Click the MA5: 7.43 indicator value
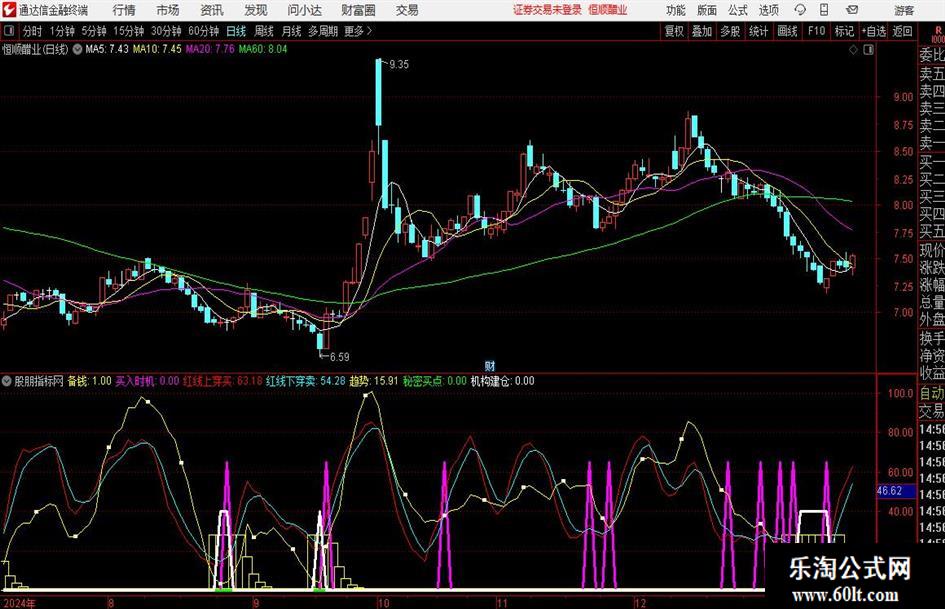Viewport: 945px width, 609px height. 107,49
